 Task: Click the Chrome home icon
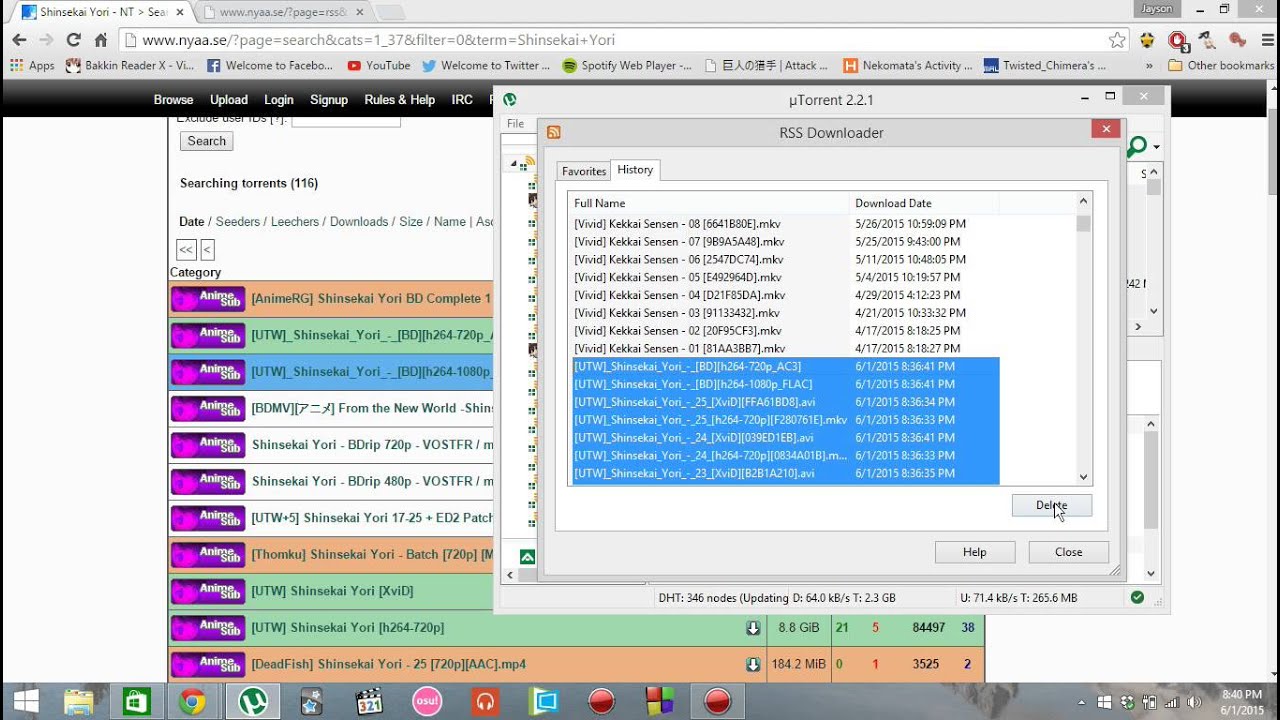[x=101, y=40]
